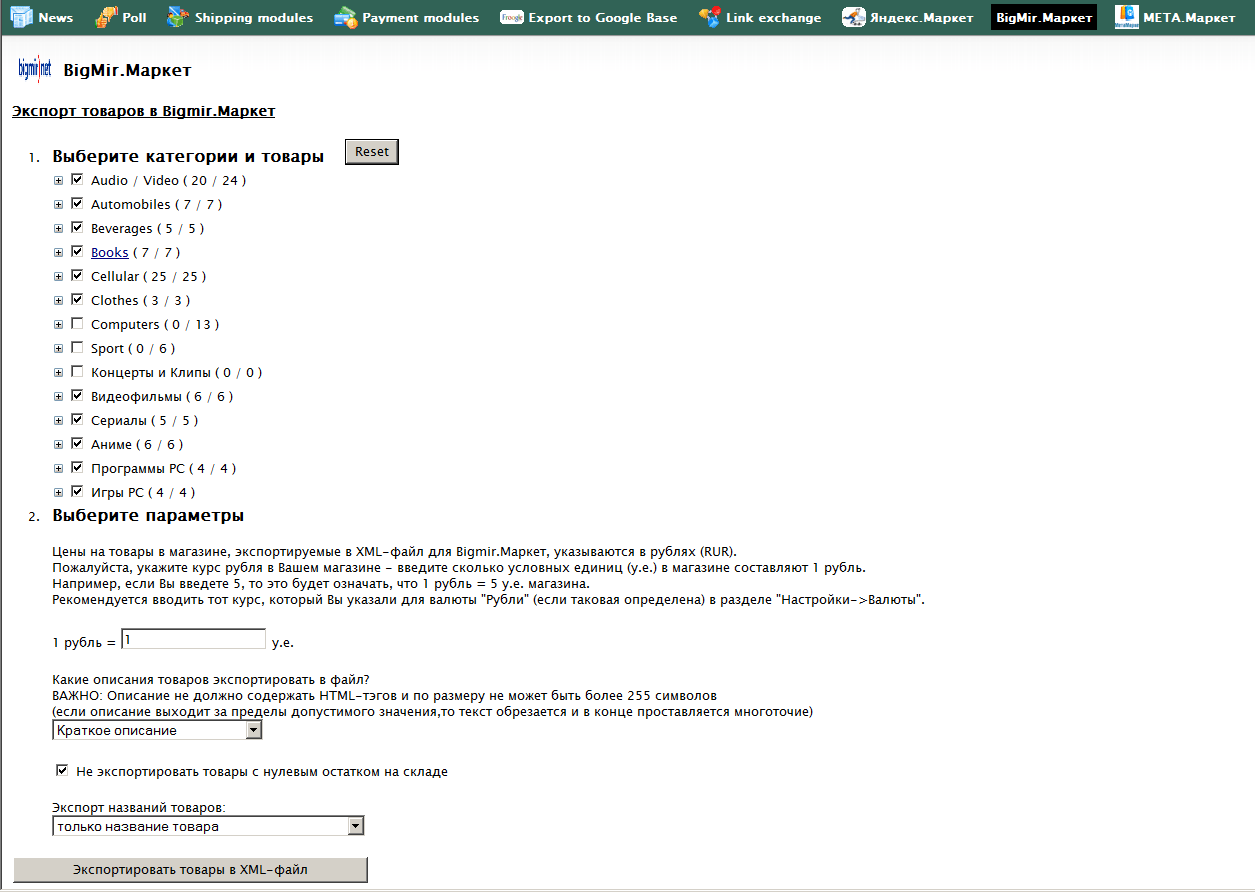1255x892 pixels.
Task: Click the 'Экспорт товаров в Bigmir.Маркет' heading
Action: [143, 112]
